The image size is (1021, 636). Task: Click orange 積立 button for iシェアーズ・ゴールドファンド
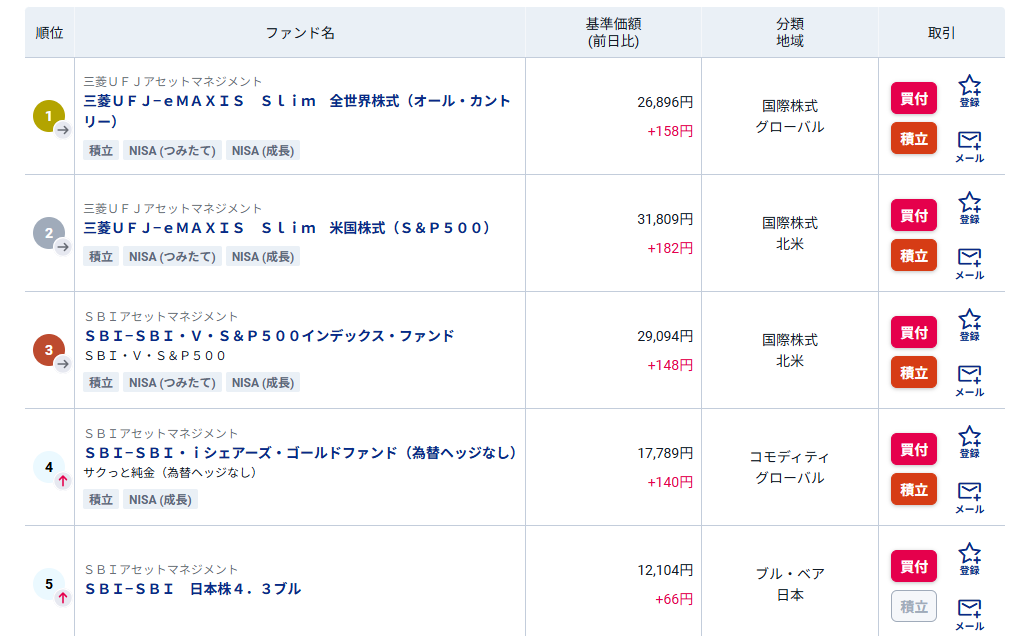pyautogui.click(x=914, y=490)
